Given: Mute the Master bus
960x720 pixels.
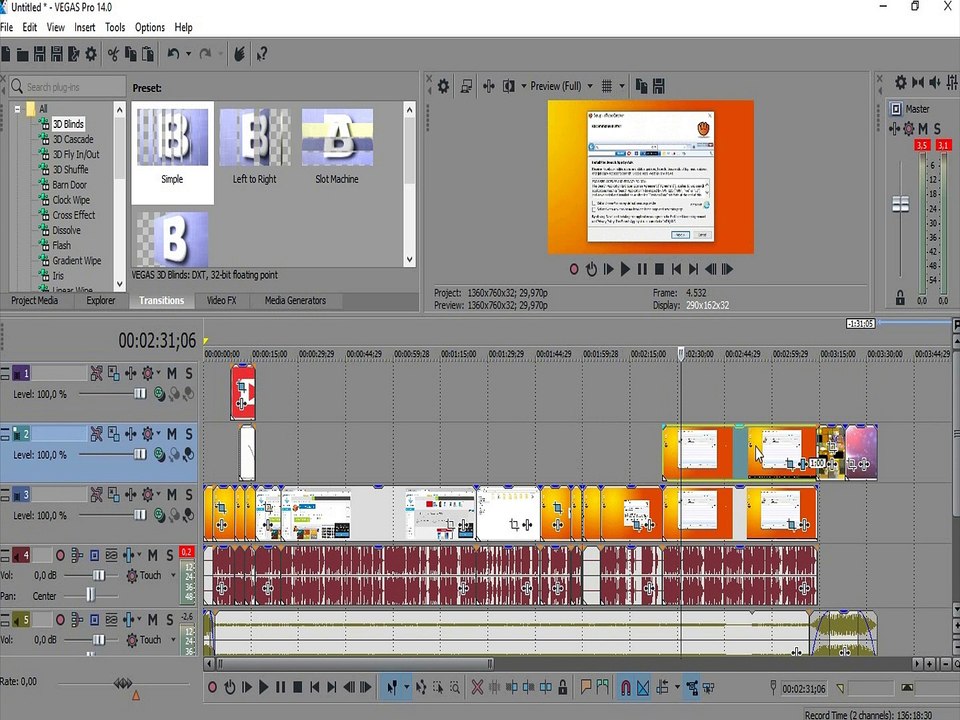Looking at the screenshot, I should click(x=923, y=129).
